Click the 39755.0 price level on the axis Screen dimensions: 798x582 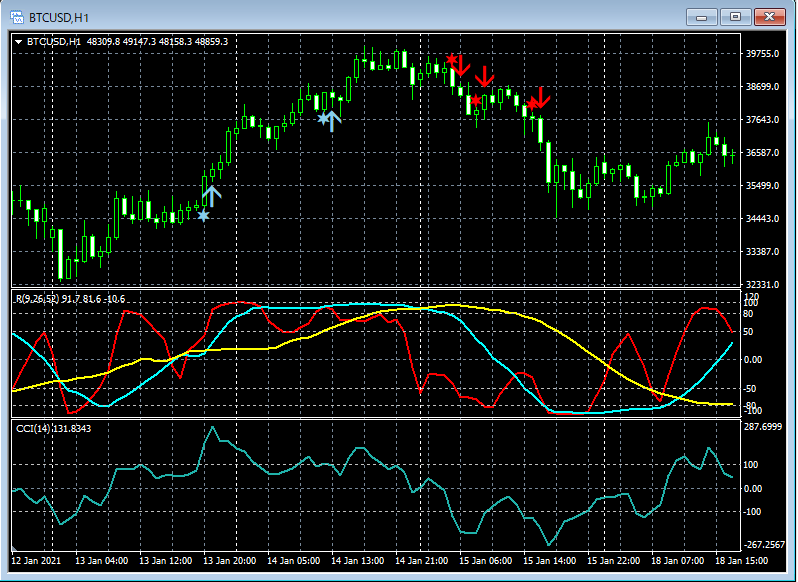click(762, 54)
